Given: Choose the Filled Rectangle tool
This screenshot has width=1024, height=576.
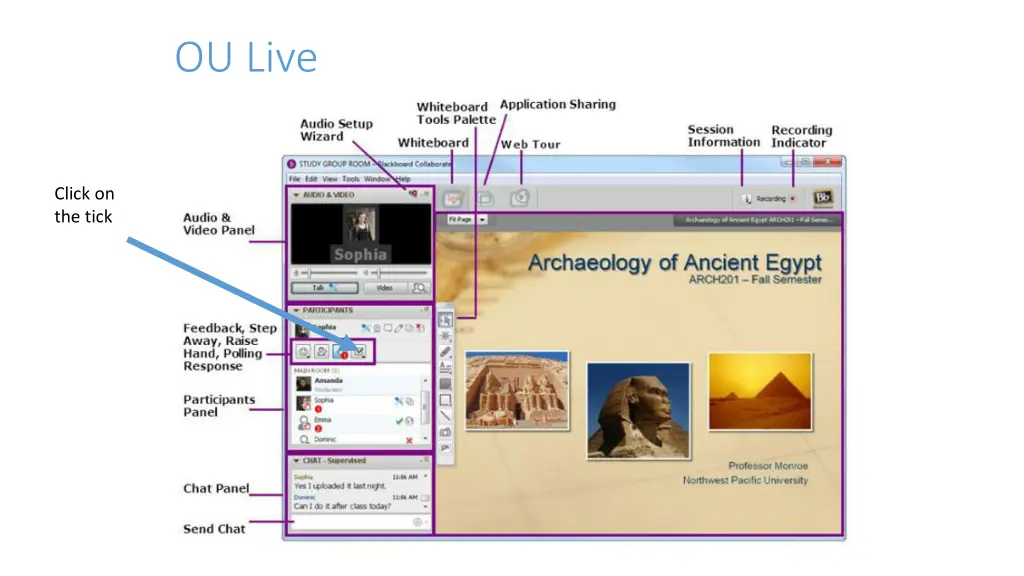Looking at the screenshot, I should click(x=445, y=384).
